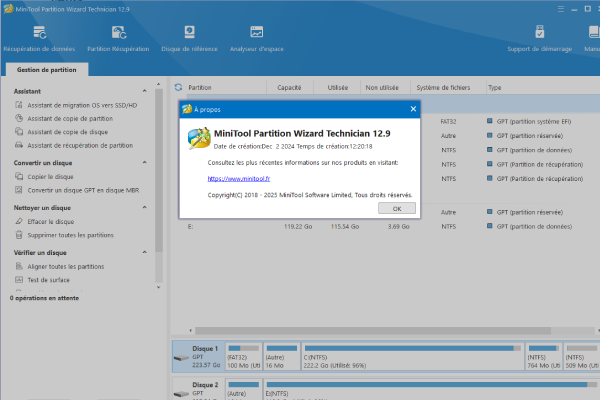Screen dimensions: 600x400
Task: Collapse the Assistant section
Action: pyautogui.click(x=145, y=91)
